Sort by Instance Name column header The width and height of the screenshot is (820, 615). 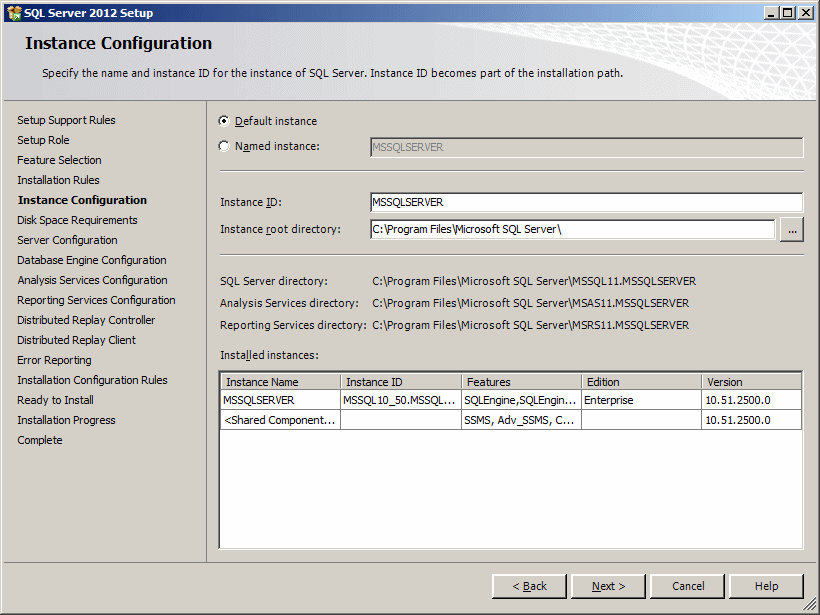click(x=280, y=382)
